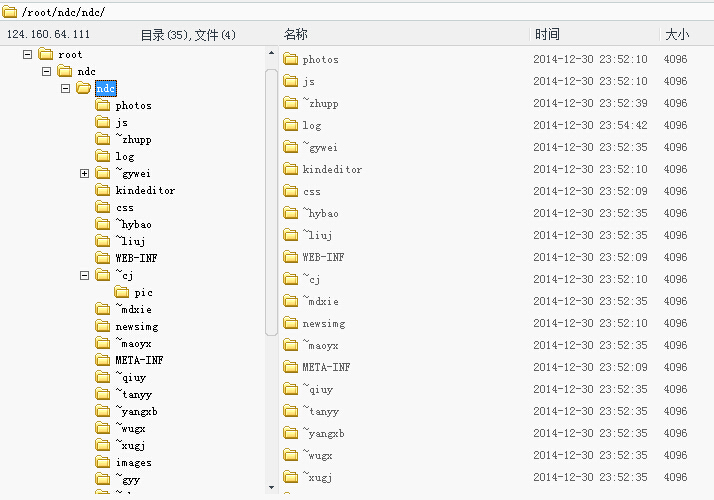This screenshot has height=500, width=714.
Task: Select ~wugx label in the tree
Action: pos(130,429)
